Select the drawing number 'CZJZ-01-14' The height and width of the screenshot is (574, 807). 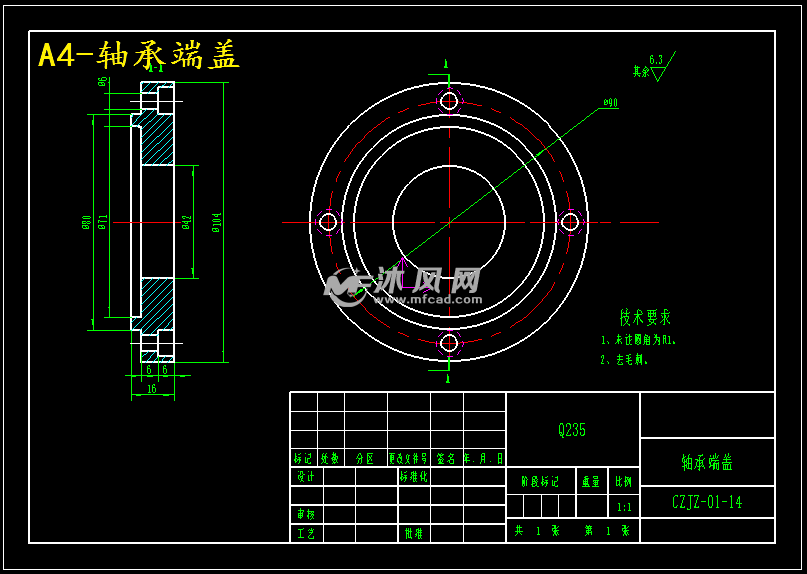pyautogui.click(x=707, y=502)
